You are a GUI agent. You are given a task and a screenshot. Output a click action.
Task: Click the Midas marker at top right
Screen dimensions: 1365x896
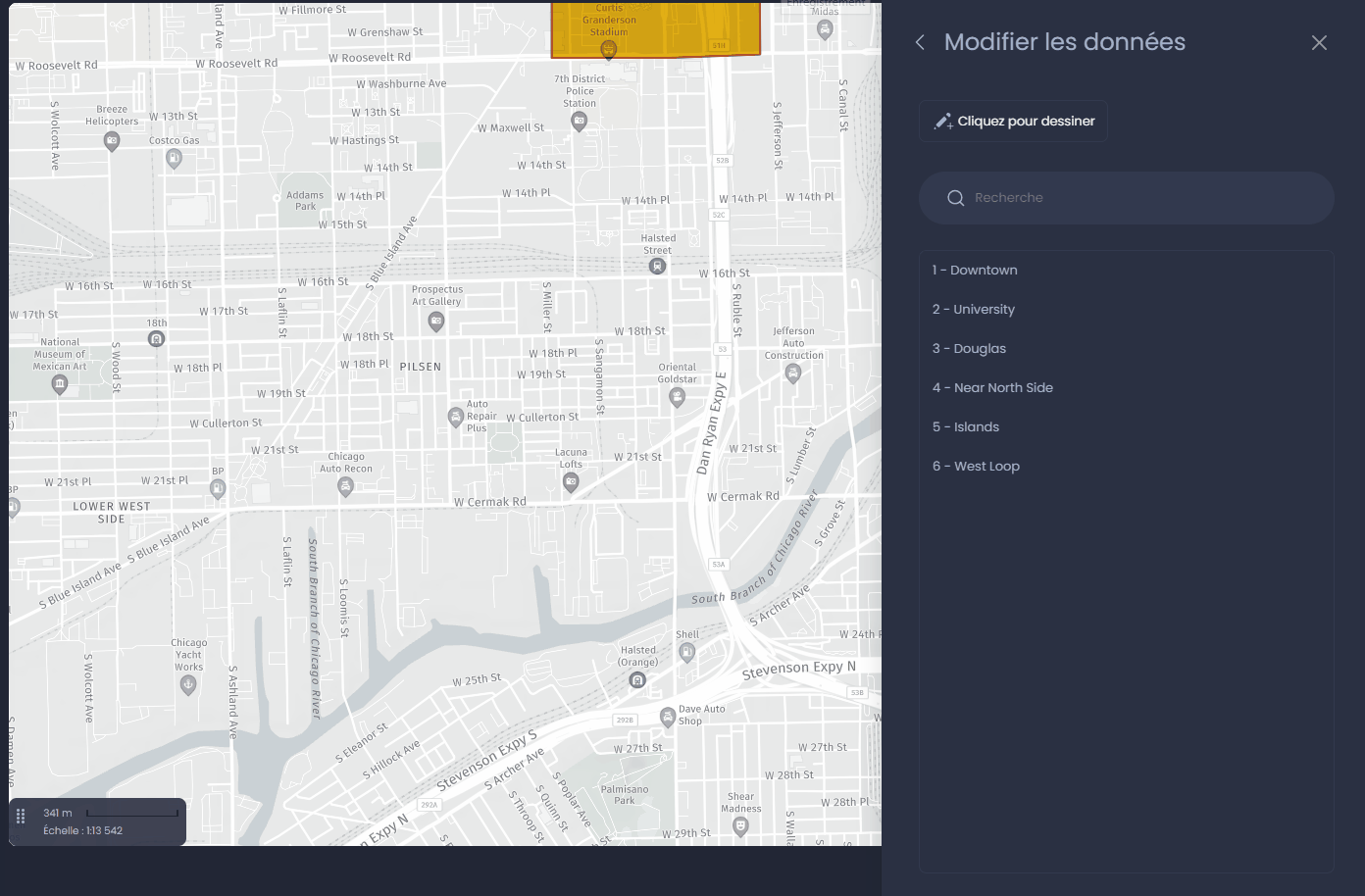point(825,29)
